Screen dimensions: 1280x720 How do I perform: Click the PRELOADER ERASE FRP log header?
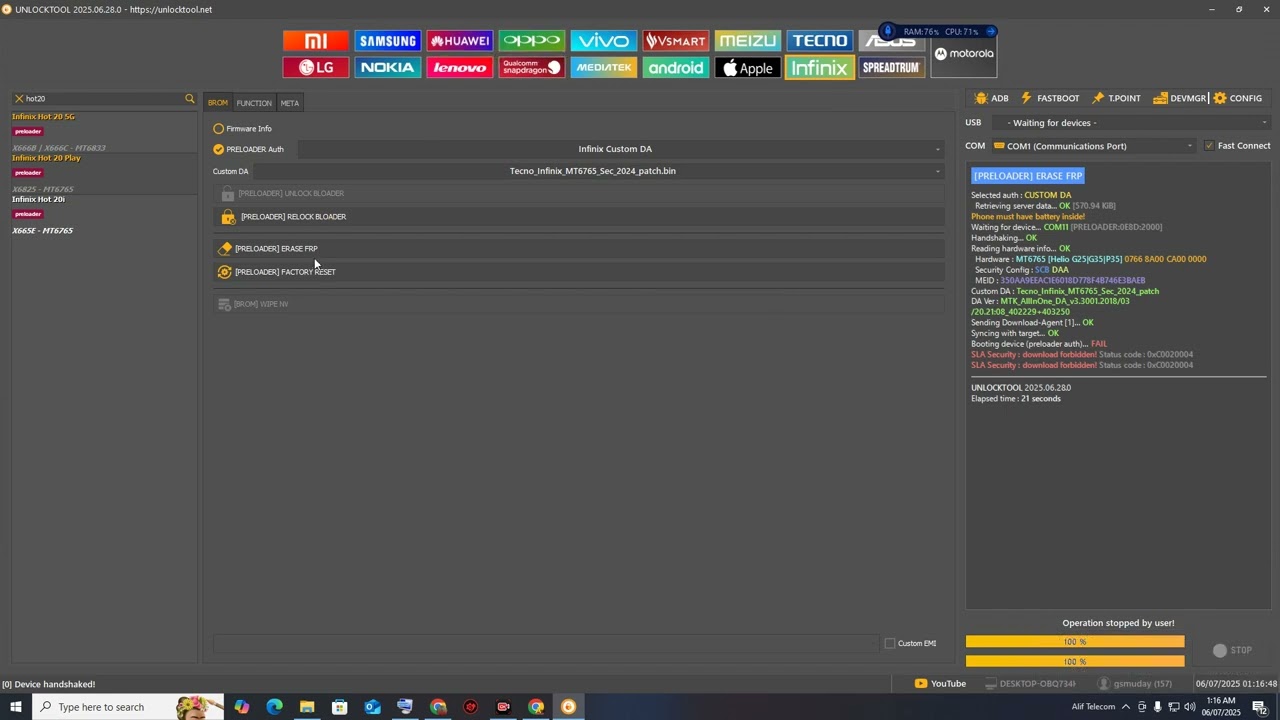point(1027,176)
